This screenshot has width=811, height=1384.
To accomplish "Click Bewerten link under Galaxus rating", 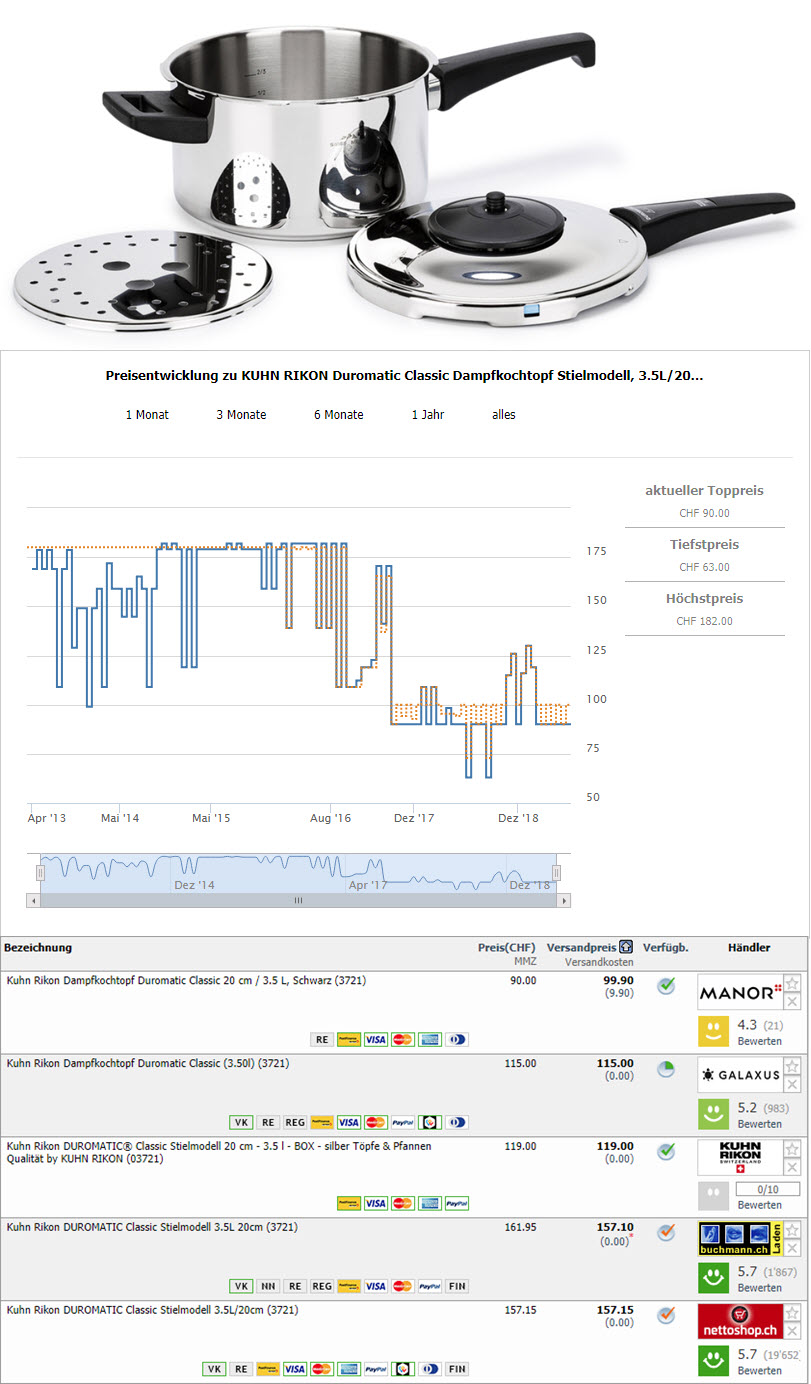I will point(759,1124).
